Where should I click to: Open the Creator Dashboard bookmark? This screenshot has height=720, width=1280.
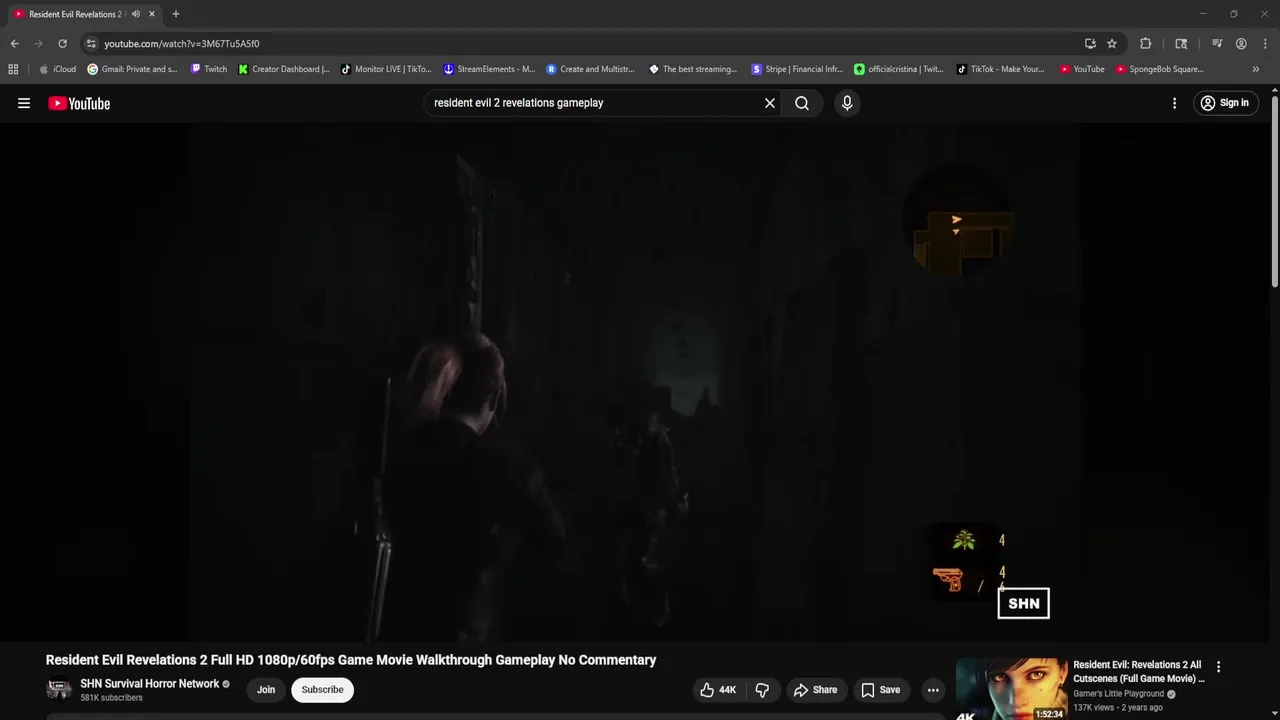(284, 69)
